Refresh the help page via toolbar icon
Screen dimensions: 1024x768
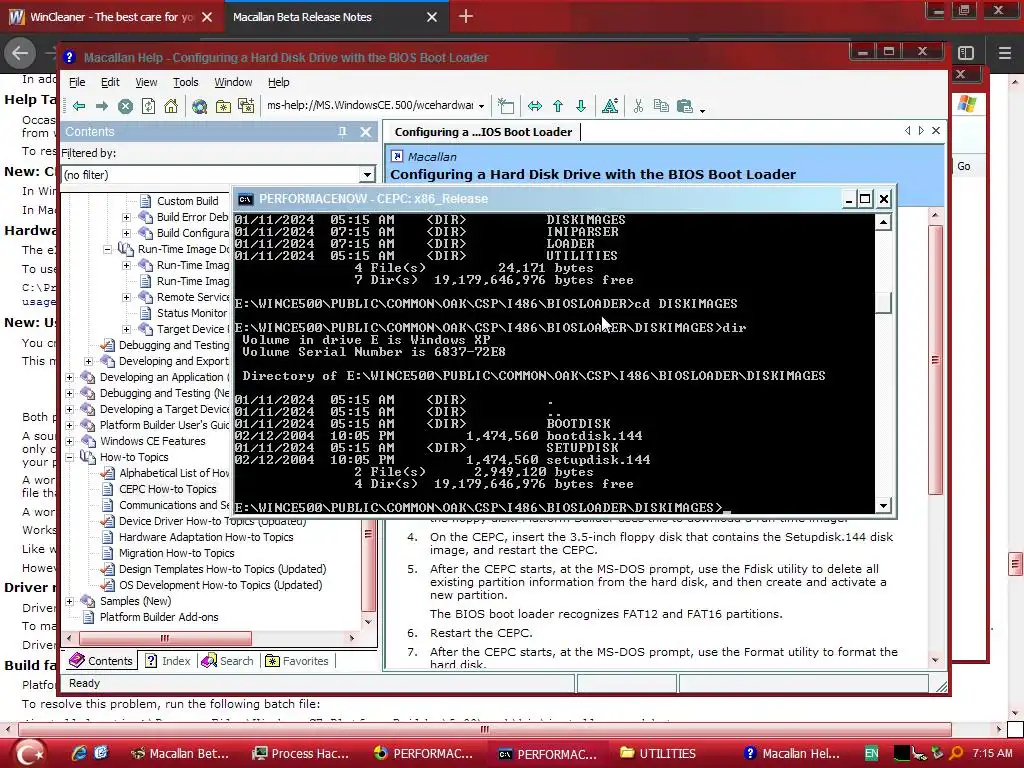coord(148,106)
